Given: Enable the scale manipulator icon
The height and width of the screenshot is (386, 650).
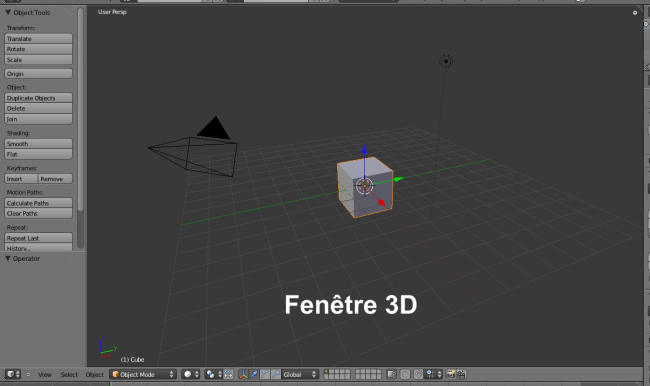Looking at the screenshot, I should [276, 374].
